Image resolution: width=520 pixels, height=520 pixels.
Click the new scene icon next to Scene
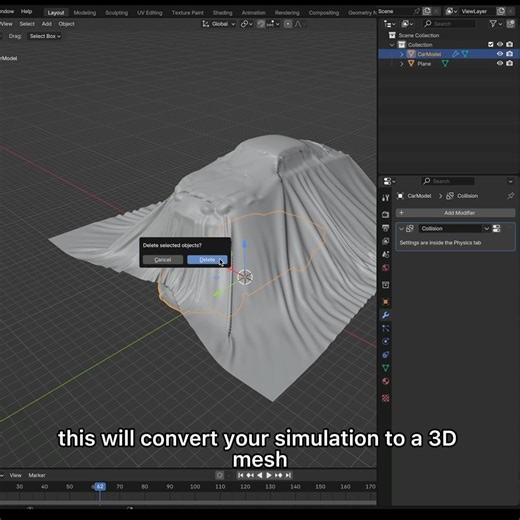[427, 11]
